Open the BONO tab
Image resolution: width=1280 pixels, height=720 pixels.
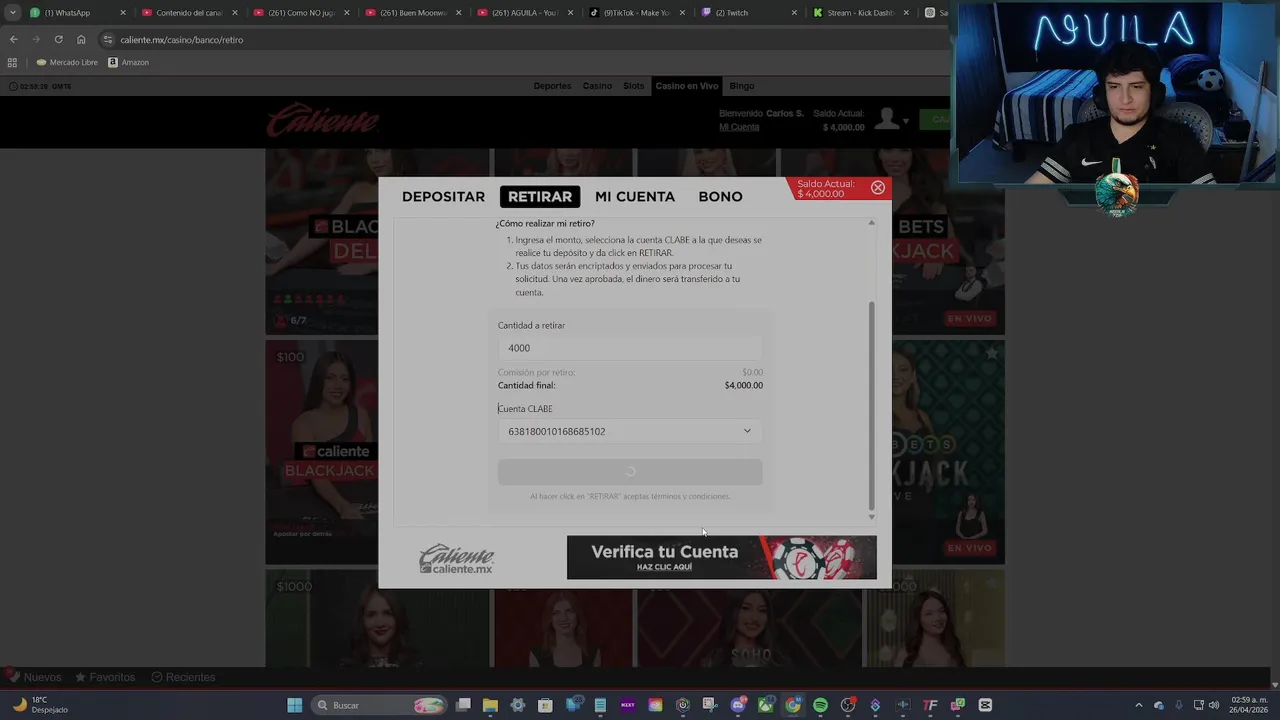720,197
